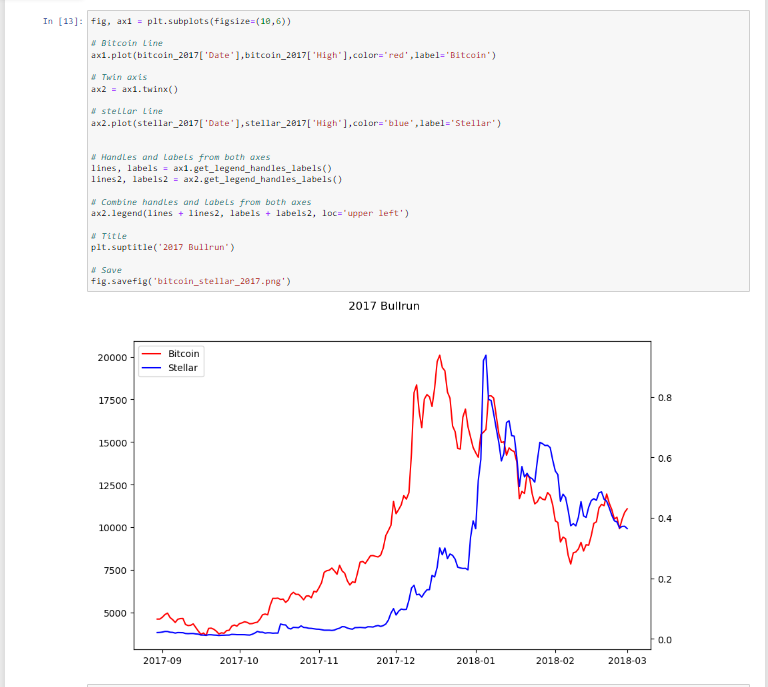Click the # Save comment

click(x=106, y=270)
